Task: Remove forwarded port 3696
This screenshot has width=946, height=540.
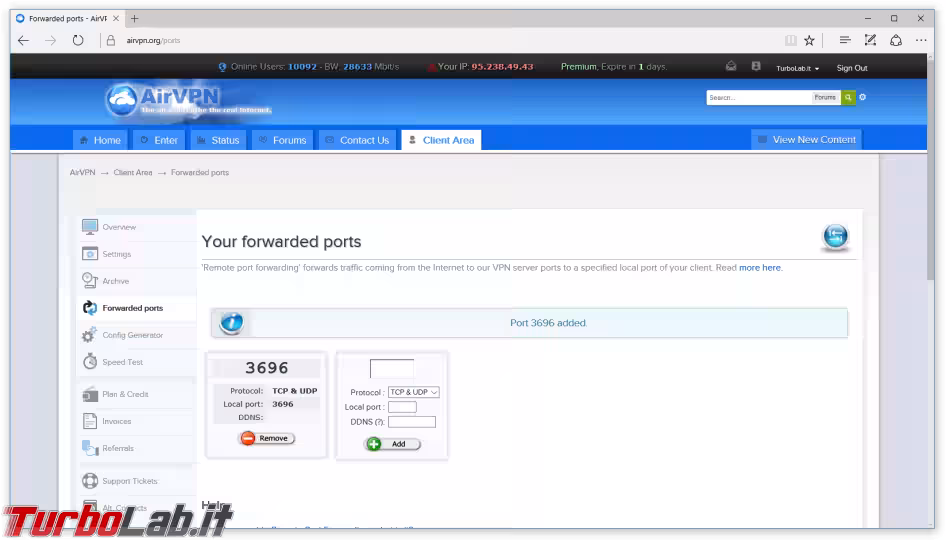Action: pyautogui.click(x=267, y=439)
